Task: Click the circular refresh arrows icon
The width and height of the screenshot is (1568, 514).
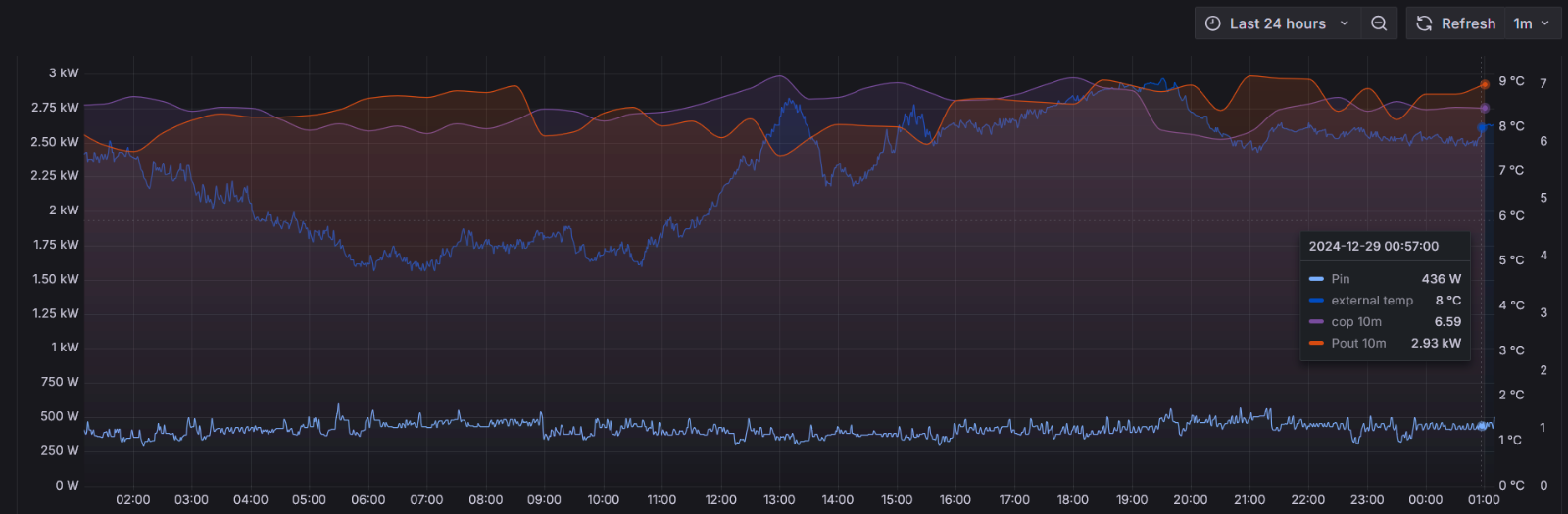Action: [x=1424, y=23]
